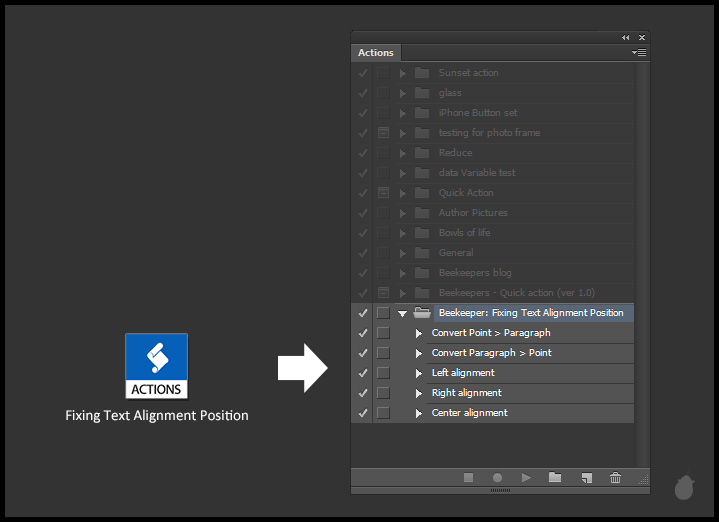Select the Center alignment action row

click(469, 413)
